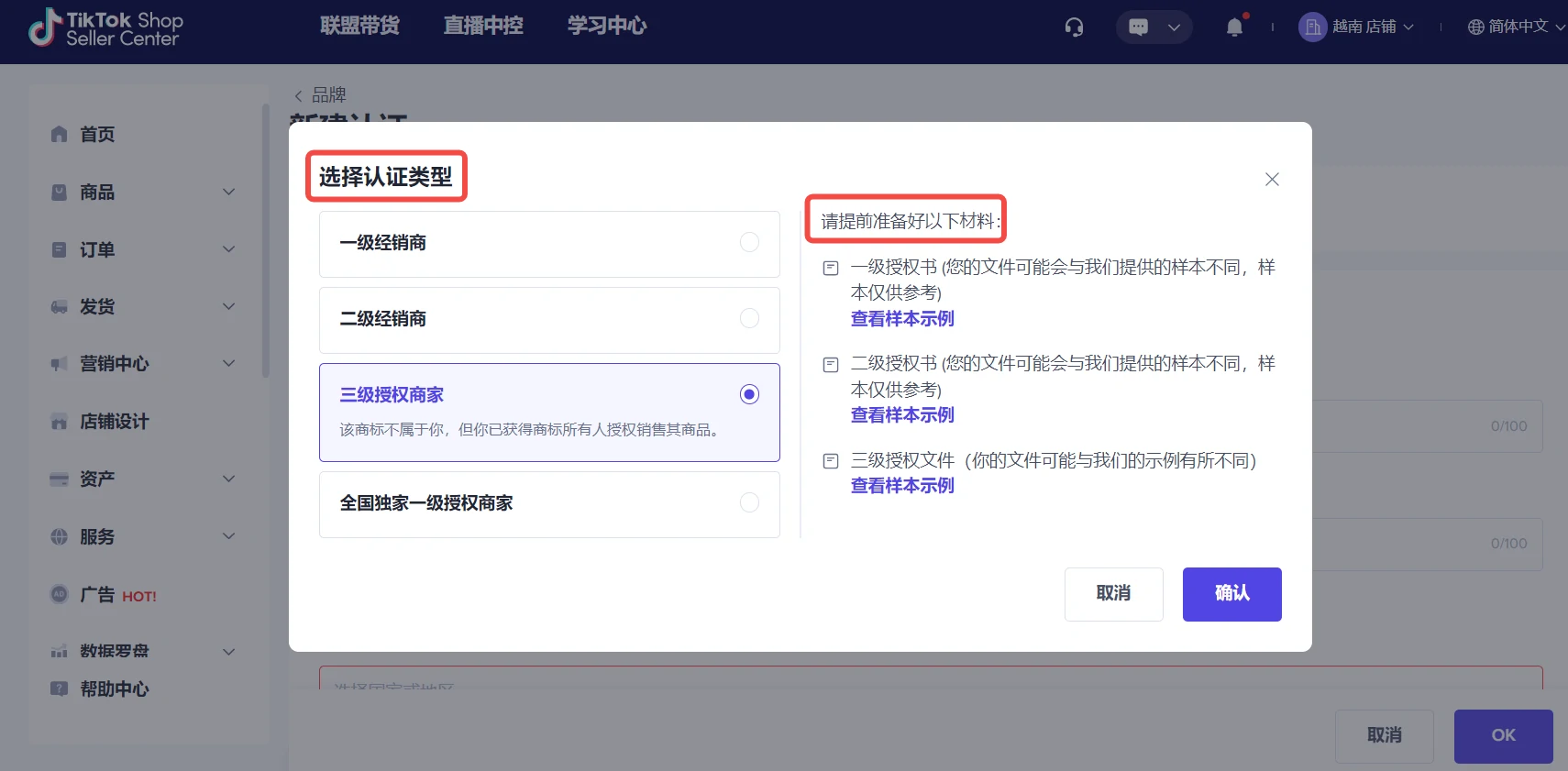Click the 首页 home icon in sidebar
The height and width of the screenshot is (771, 1568).
[60, 135]
